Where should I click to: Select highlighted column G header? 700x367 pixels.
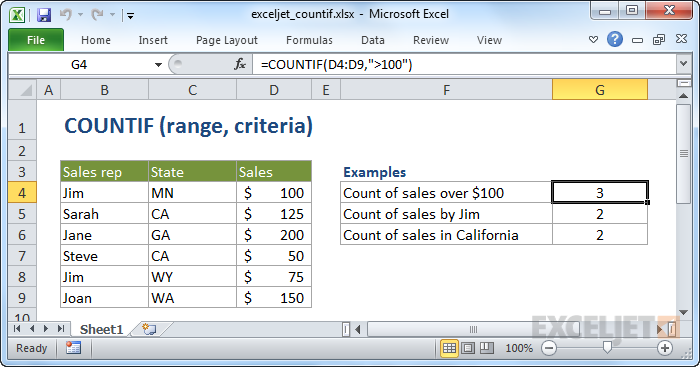coord(600,90)
